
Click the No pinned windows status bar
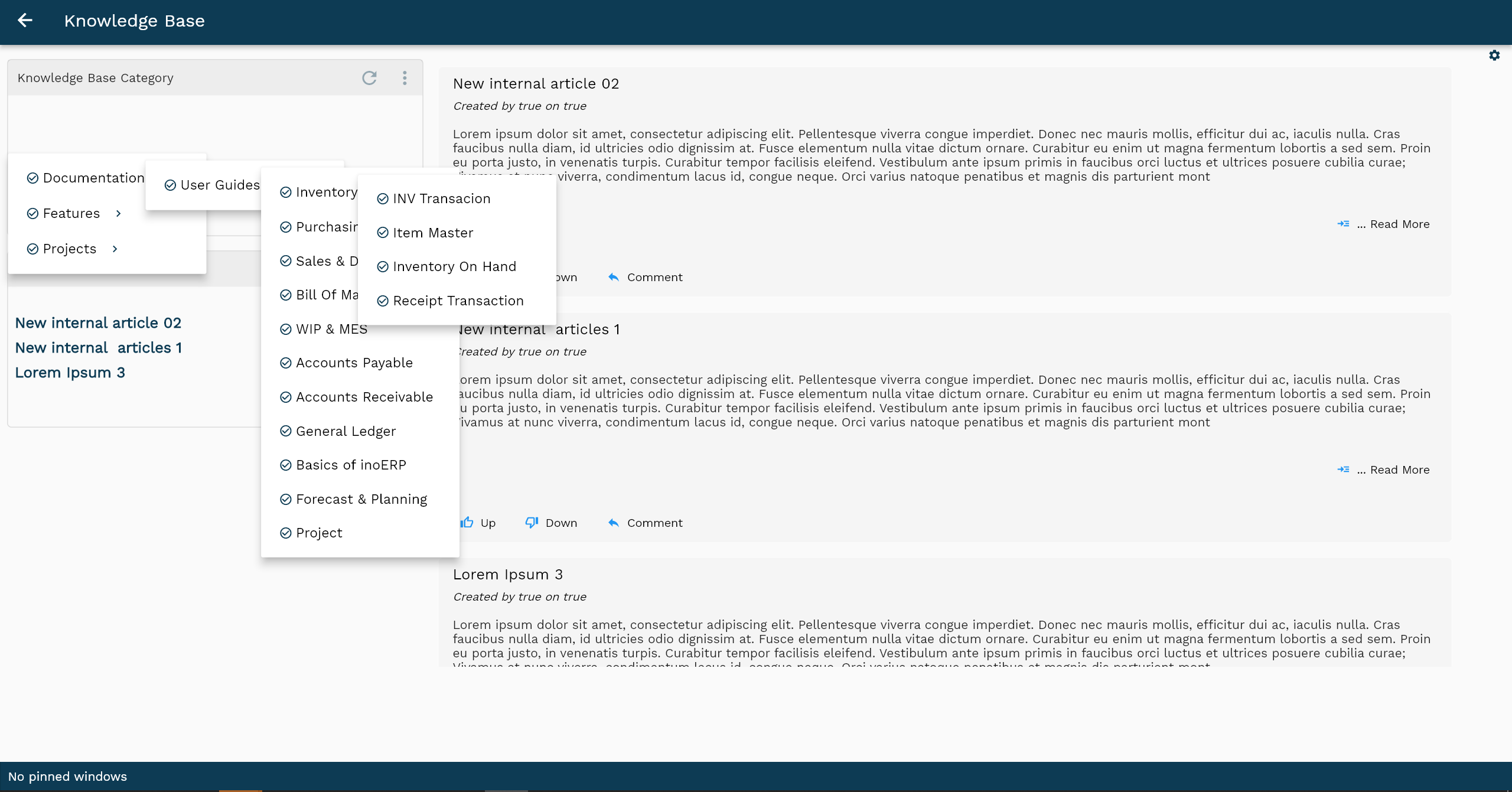coord(67,777)
